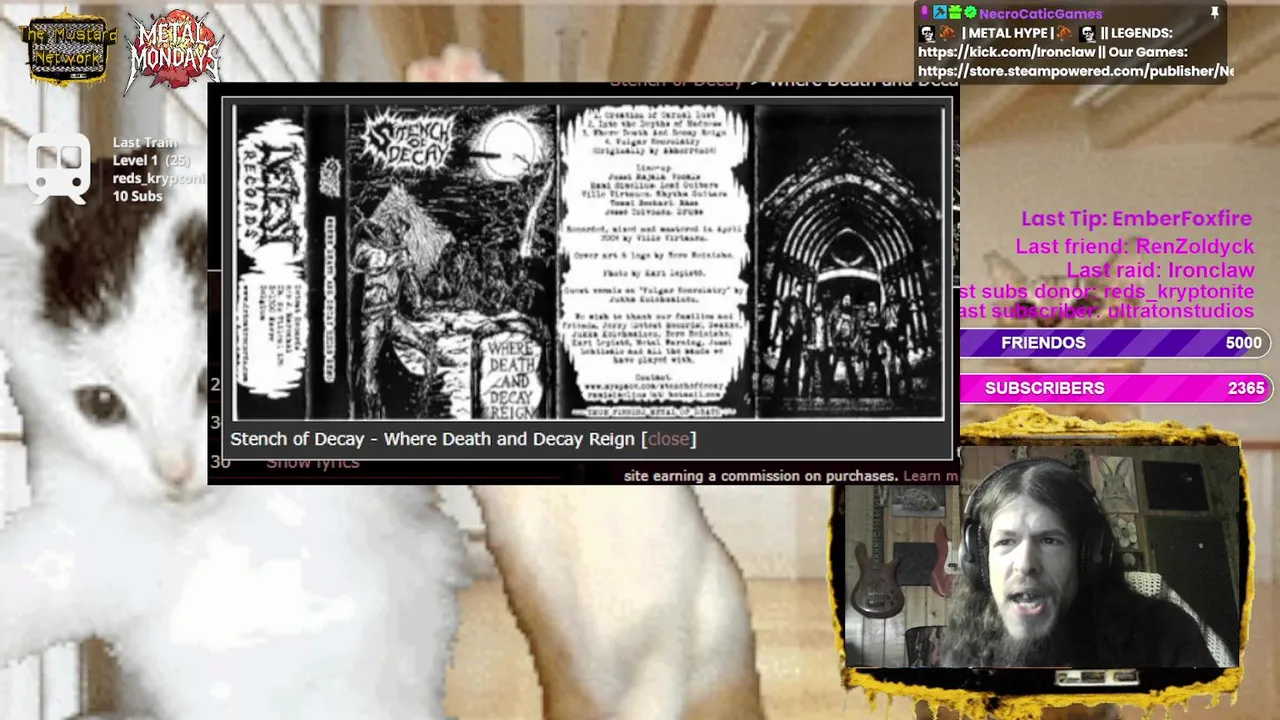Click the lightbox caption 'Stench of Decay - Where Death and Decay Reign'

[x=432, y=438]
